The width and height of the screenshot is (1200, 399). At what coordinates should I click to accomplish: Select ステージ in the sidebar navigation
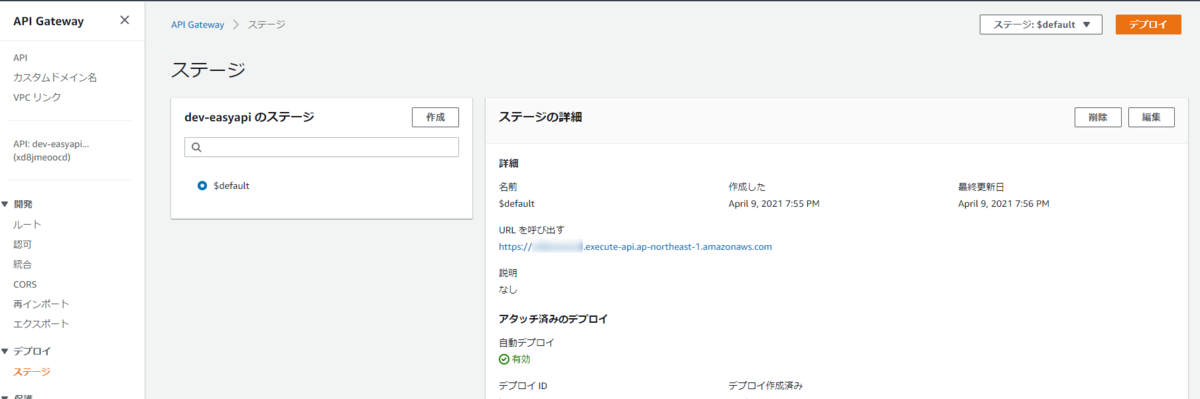[x=31, y=372]
